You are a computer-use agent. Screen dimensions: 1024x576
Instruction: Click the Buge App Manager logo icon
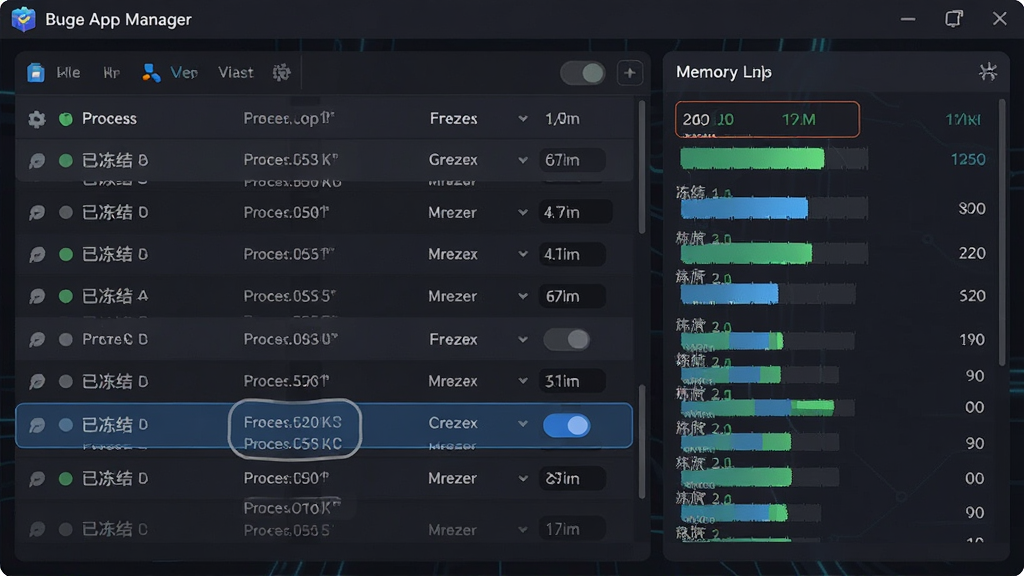tap(24, 19)
